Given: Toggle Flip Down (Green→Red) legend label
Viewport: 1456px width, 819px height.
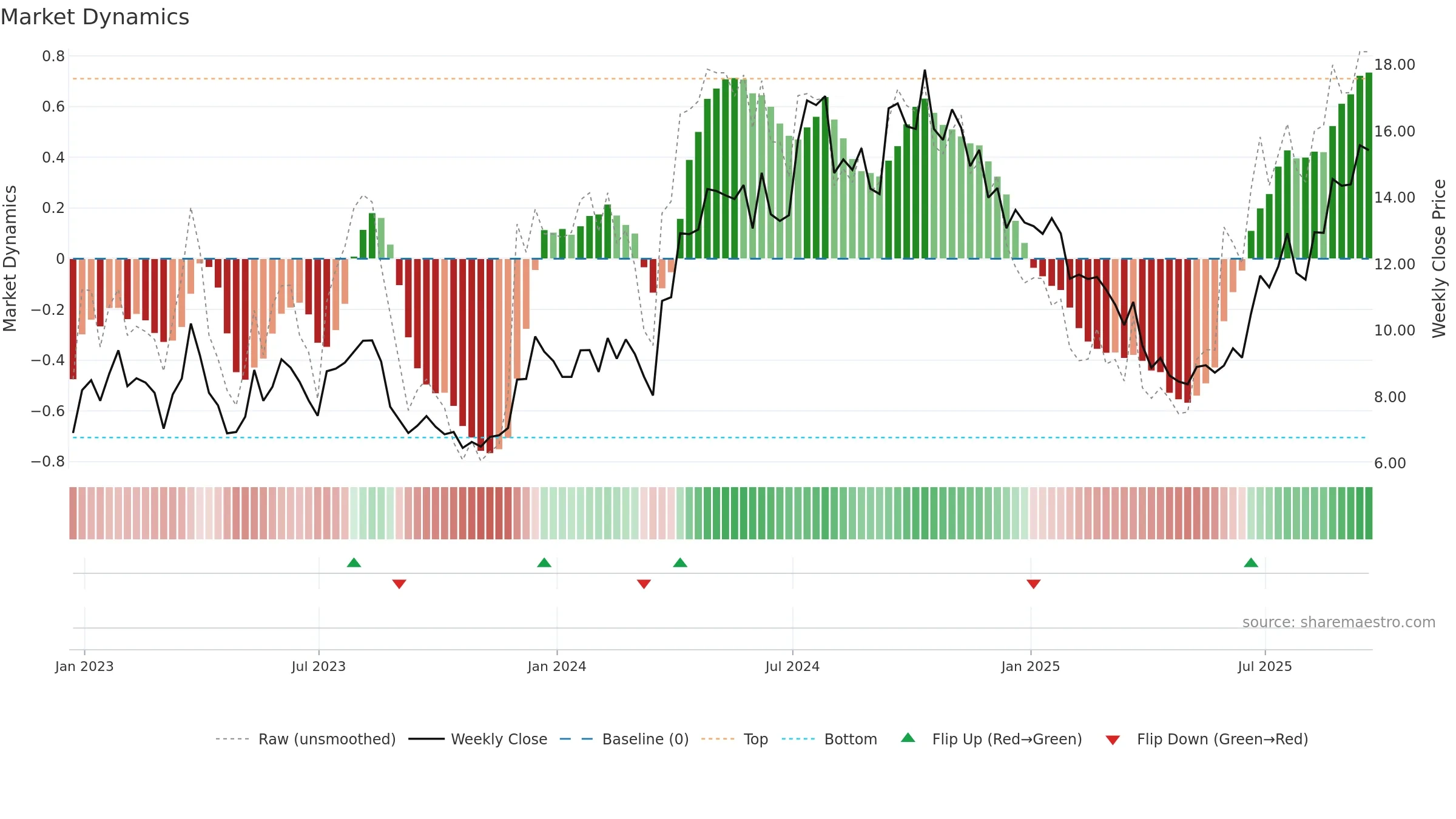Looking at the screenshot, I should coord(1222,739).
